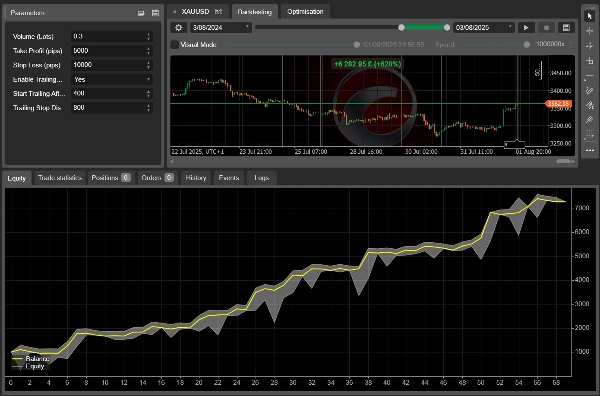
Task: Click chart scrollbar left arrow
Action: click(172, 161)
